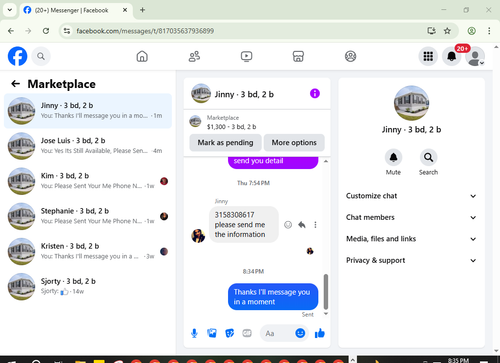This screenshot has width=500, height=363.
Task: Click the 3158308617 message bubble
Action: [x=244, y=225]
